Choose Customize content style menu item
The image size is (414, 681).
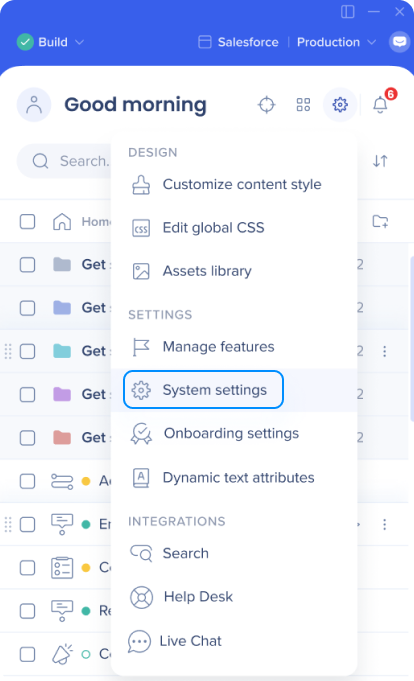(226, 184)
